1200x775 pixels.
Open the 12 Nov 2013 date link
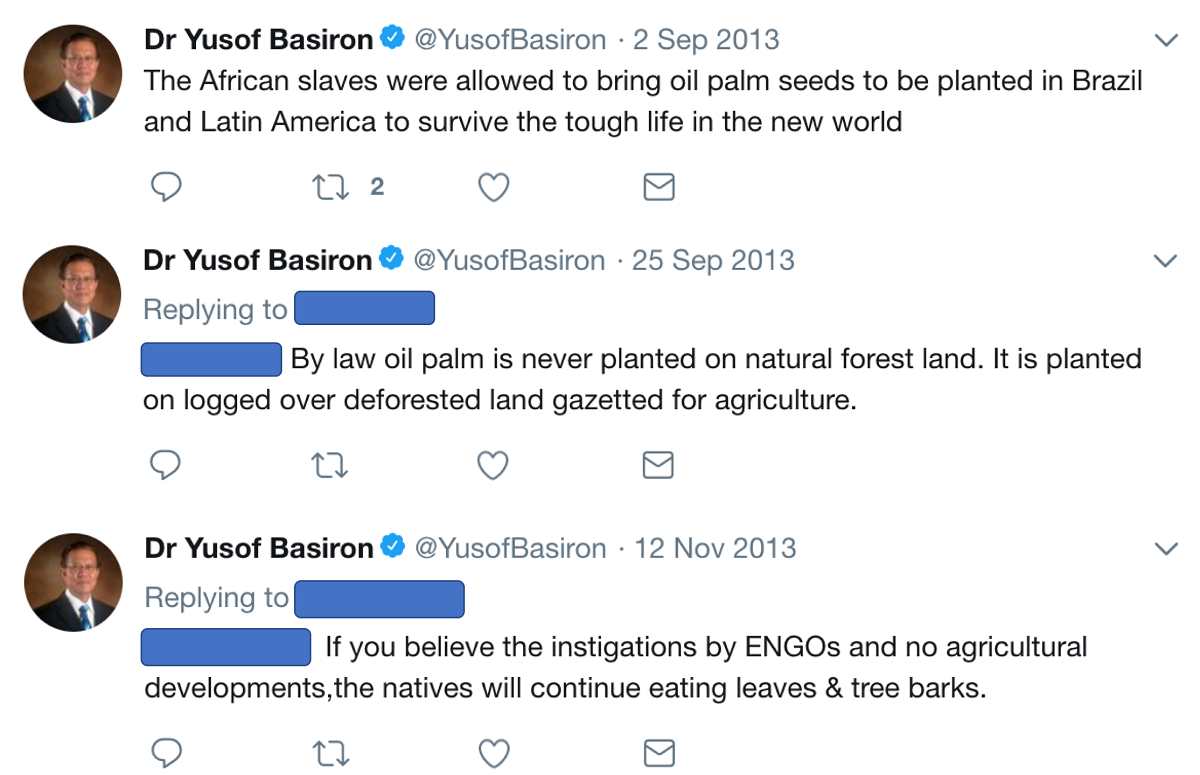coord(715,548)
